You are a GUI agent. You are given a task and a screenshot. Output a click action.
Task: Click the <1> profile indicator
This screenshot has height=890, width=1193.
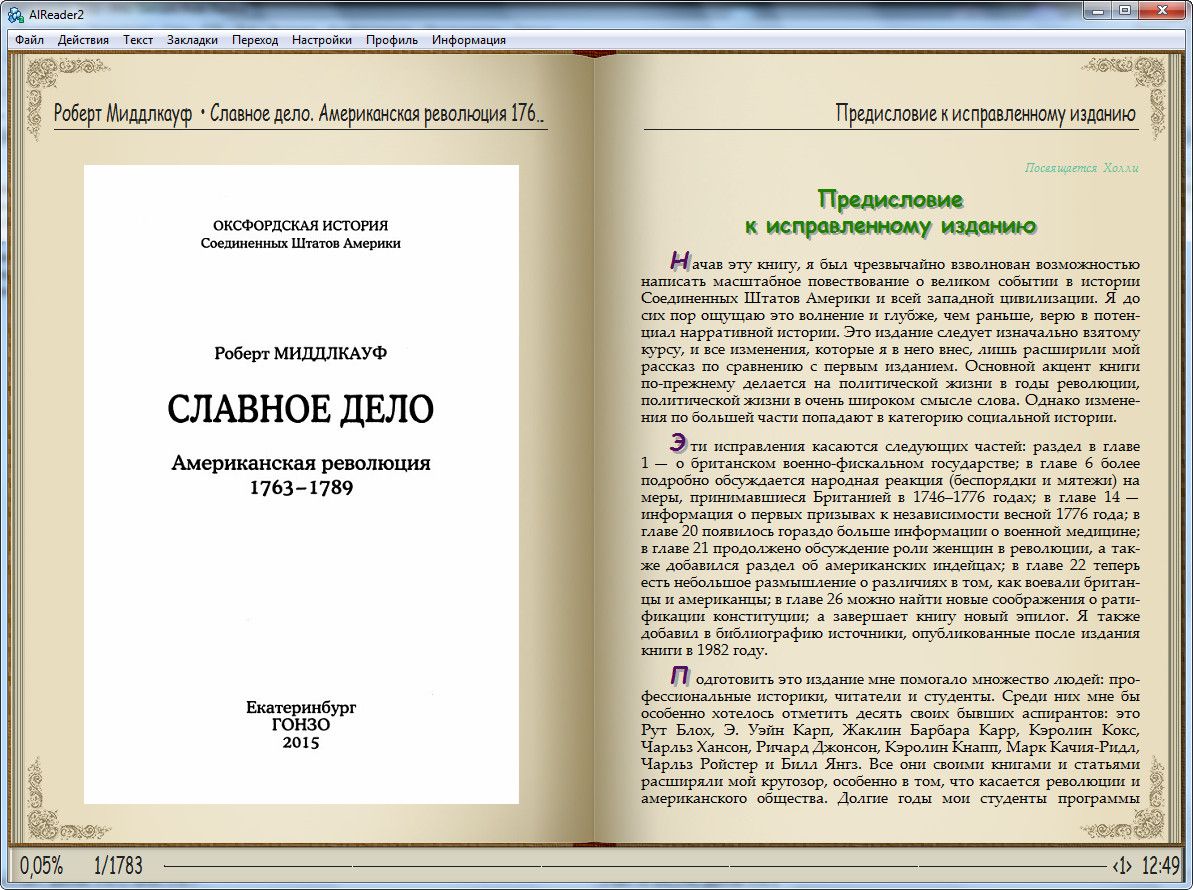pos(1121,866)
